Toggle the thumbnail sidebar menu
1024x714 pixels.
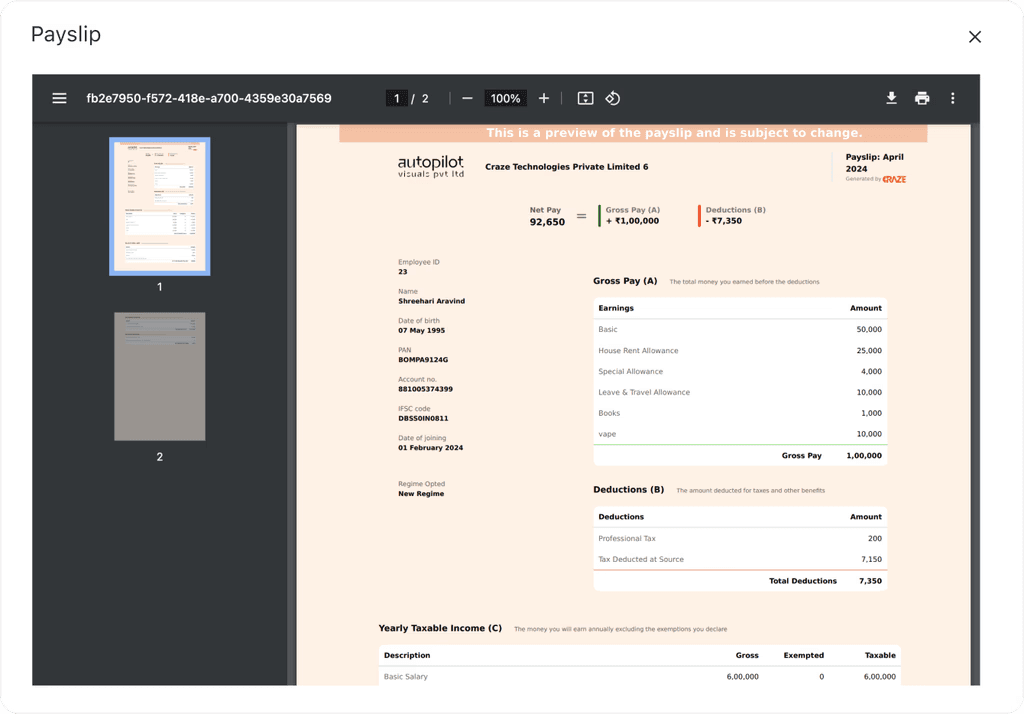(59, 98)
